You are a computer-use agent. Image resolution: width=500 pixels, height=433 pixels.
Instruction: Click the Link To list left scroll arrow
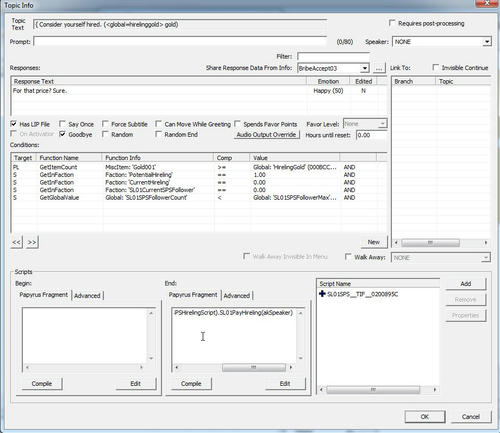[396, 243]
